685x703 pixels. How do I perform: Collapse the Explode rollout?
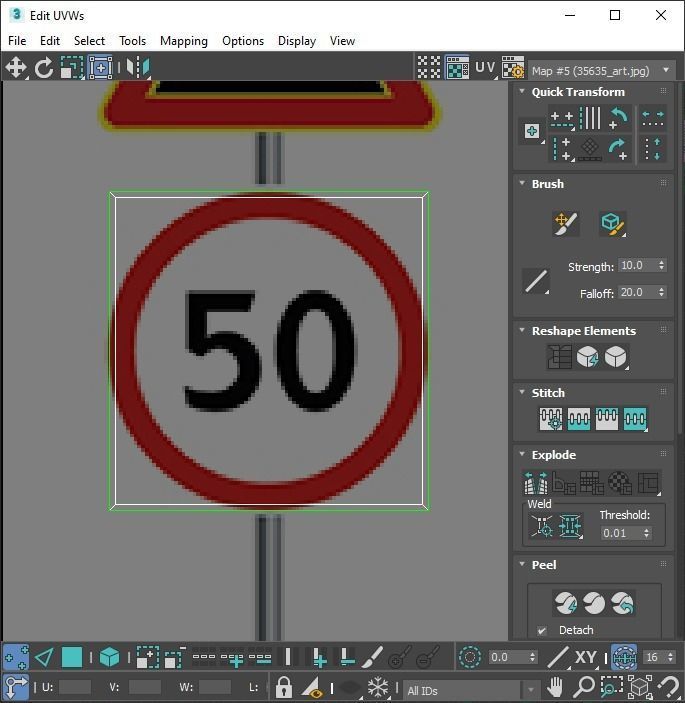coord(522,454)
